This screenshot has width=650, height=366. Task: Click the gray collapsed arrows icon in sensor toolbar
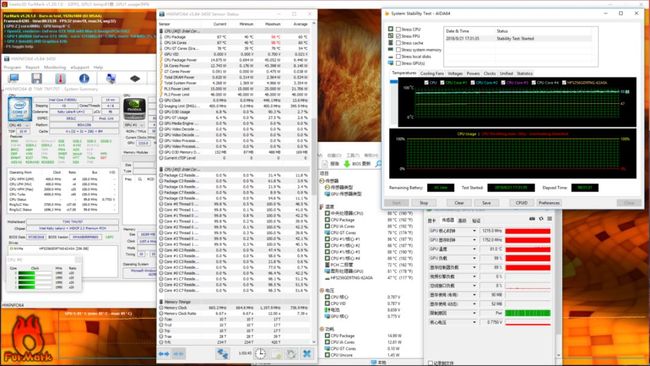[x=179, y=354]
